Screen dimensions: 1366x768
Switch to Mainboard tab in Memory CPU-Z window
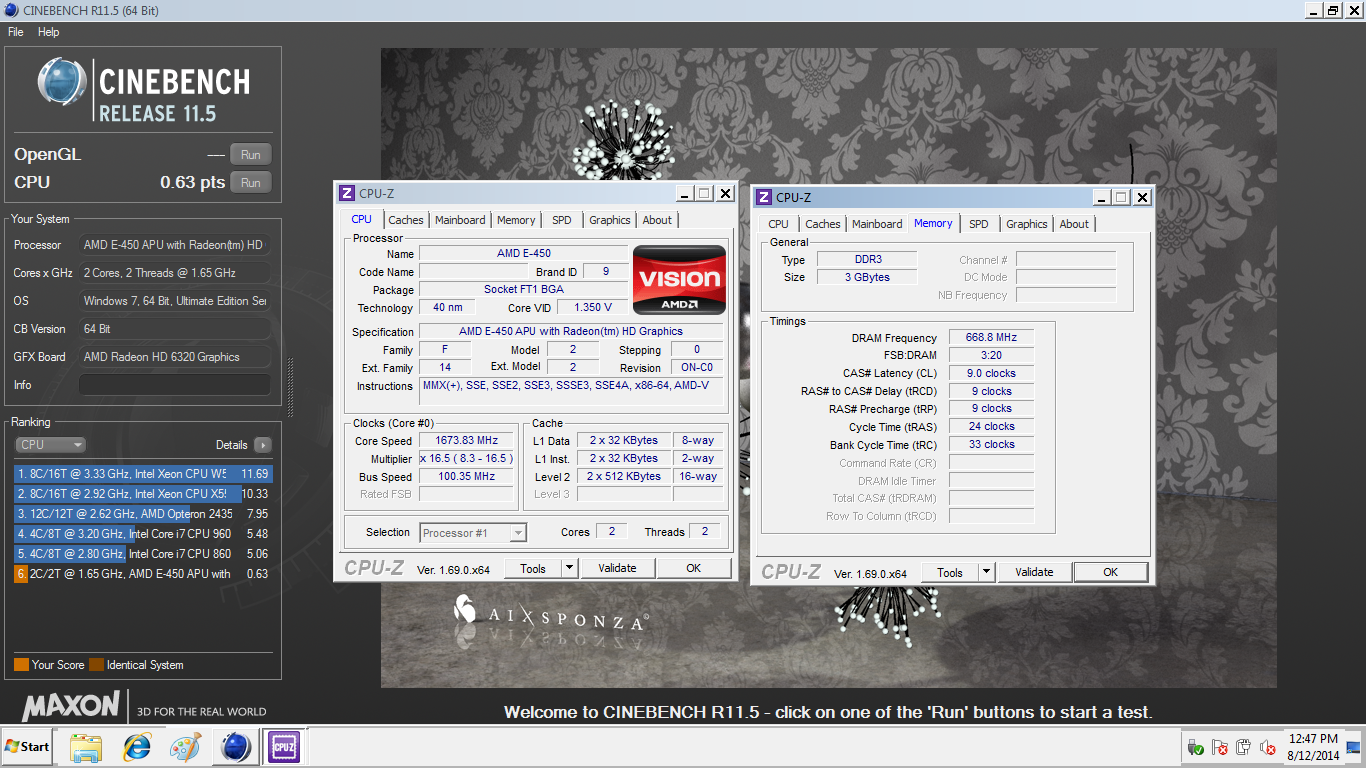(877, 224)
